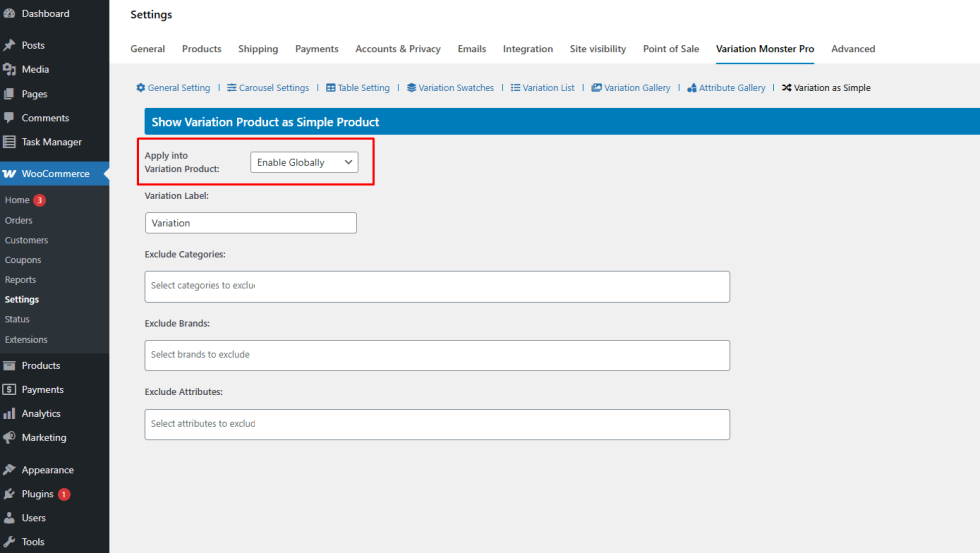This screenshot has height=553, width=980.
Task: Open WooCommerce Extensions submenu
Action: click(26, 340)
